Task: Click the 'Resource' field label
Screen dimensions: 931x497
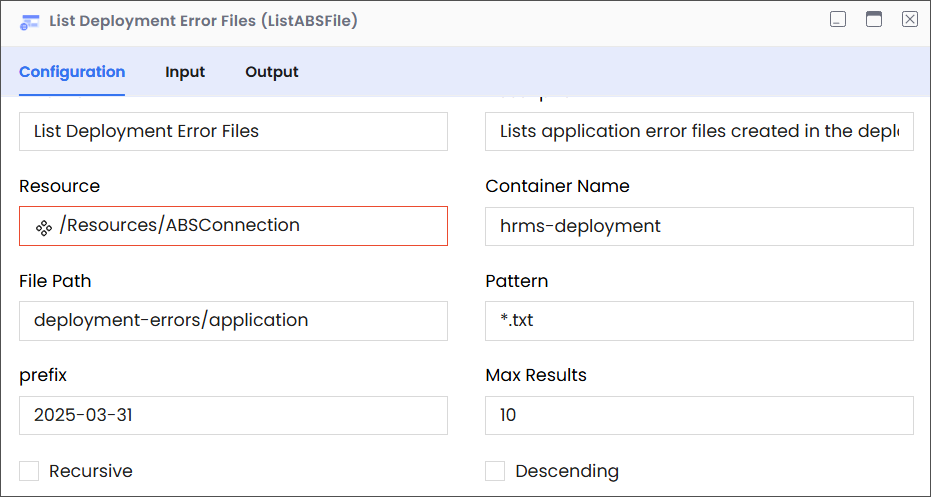Action: (59, 186)
